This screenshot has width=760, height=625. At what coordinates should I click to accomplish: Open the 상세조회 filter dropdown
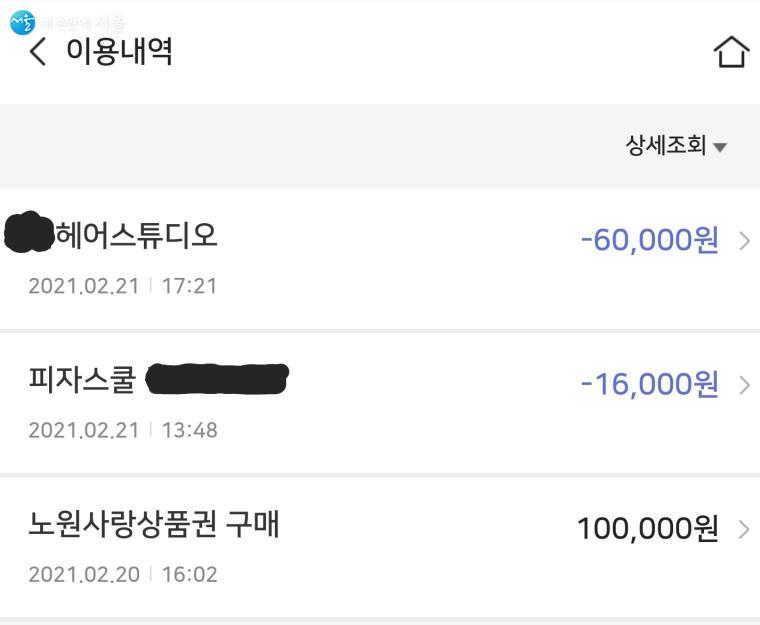pyautogui.click(x=665, y=146)
